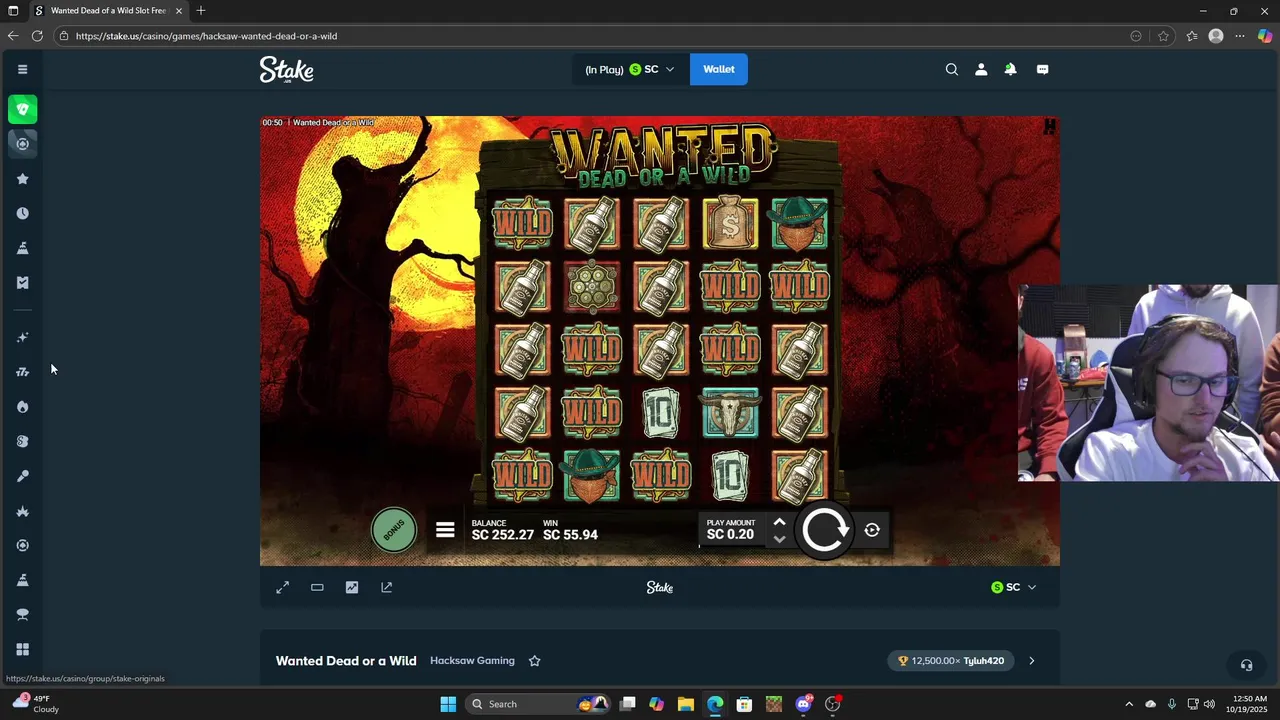This screenshot has height=720, width=1280.
Task: Open live stats chart icon below game
Action: click(352, 587)
